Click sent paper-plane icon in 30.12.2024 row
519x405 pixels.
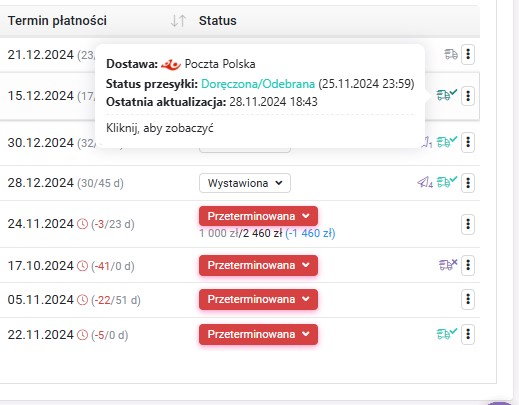428,142
